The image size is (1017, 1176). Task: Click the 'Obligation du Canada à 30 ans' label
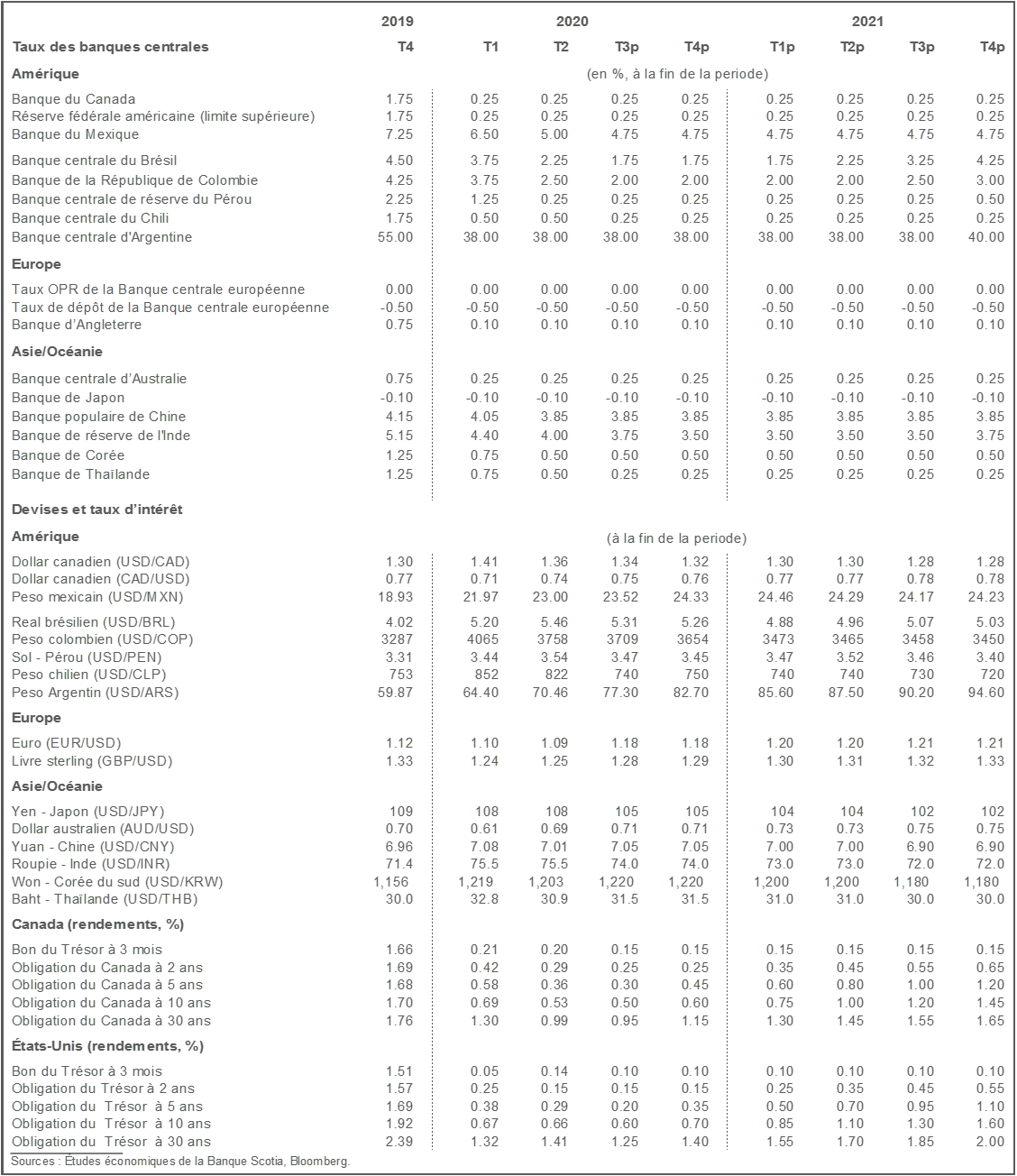pos(112,1021)
